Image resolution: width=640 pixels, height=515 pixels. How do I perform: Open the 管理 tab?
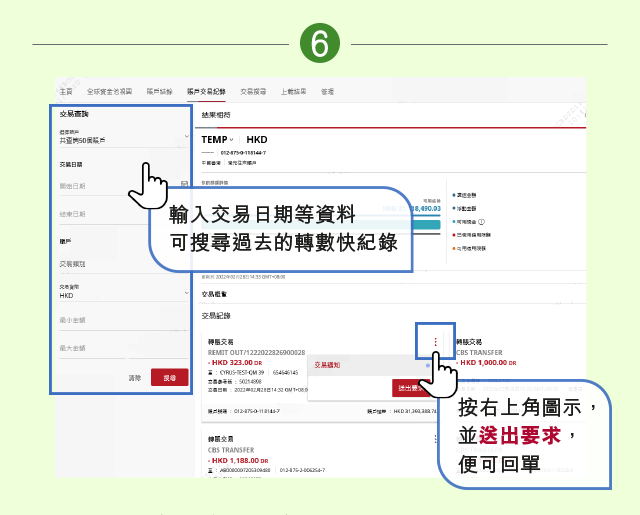tap(327, 91)
